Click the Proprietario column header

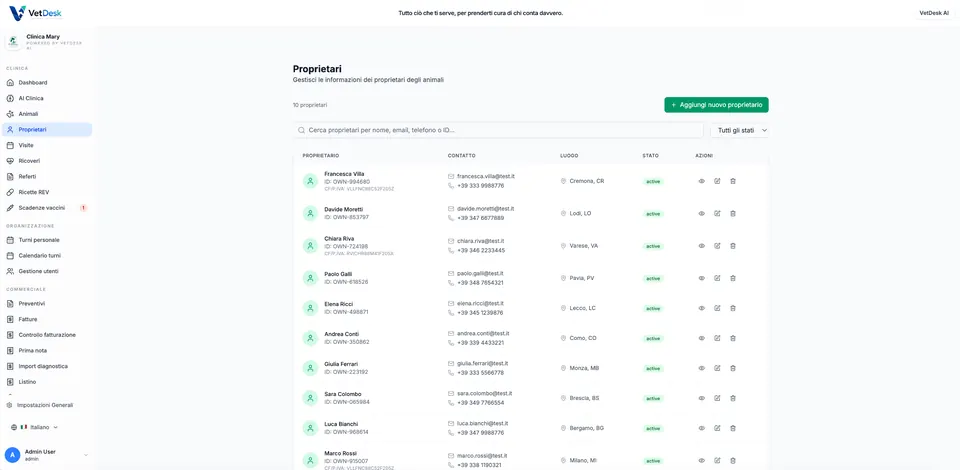click(x=321, y=155)
